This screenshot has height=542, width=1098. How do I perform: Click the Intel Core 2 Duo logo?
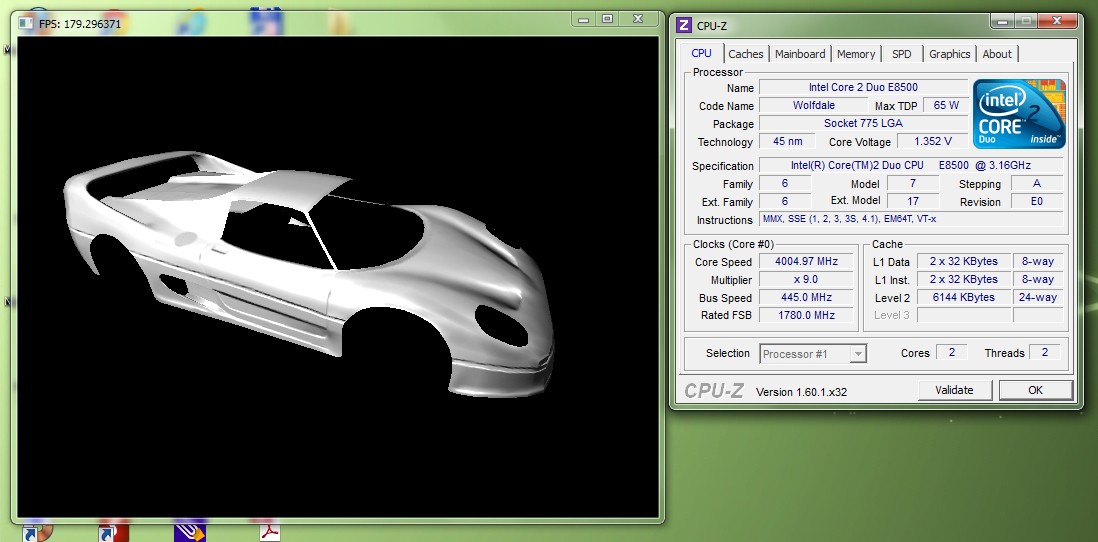coord(1019,114)
